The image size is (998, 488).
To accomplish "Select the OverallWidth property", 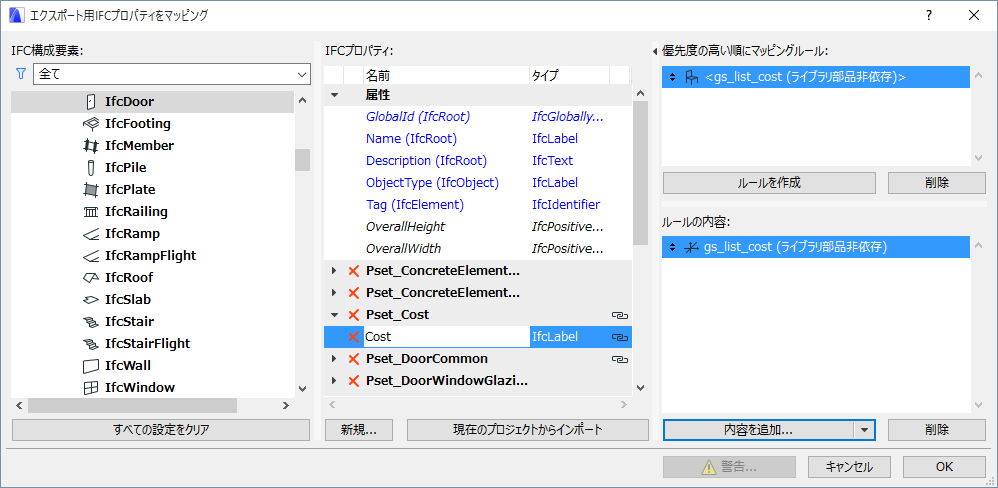I will click(x=404, y=249).
